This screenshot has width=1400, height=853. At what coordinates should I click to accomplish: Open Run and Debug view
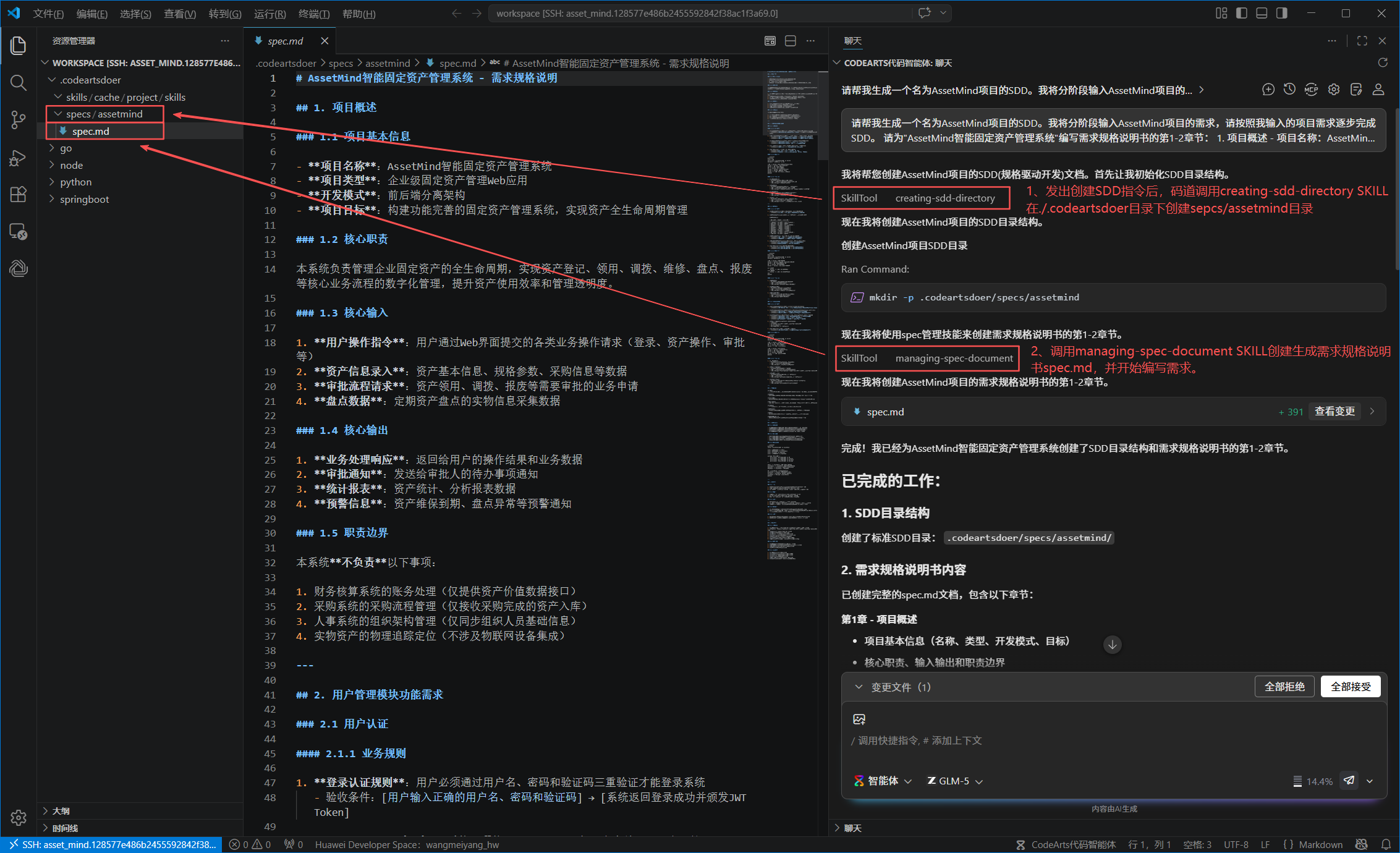pos(18,158)
